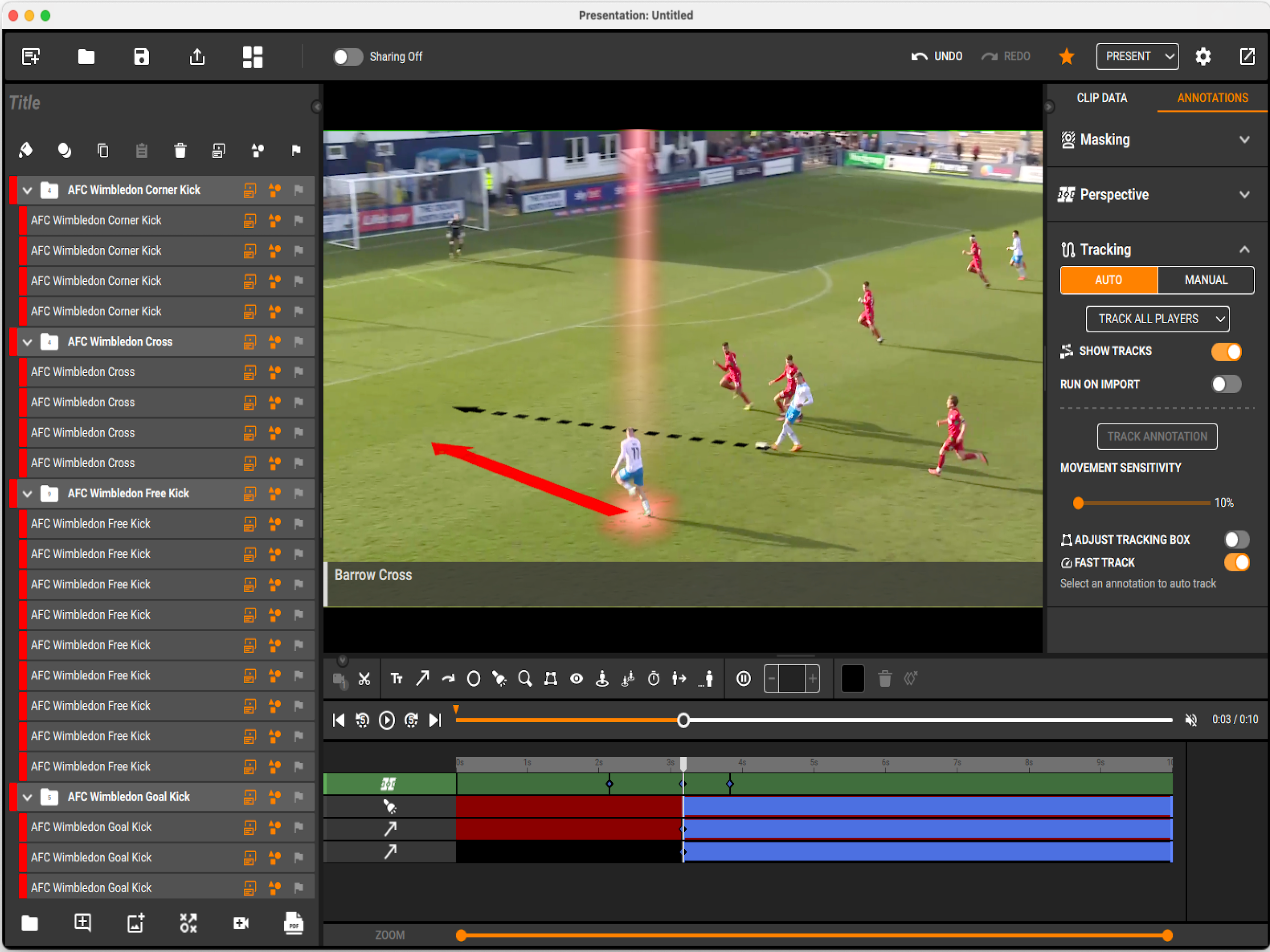Switch to CLIP DATA tab
1270x952 pixels.
pos(1101,98)
